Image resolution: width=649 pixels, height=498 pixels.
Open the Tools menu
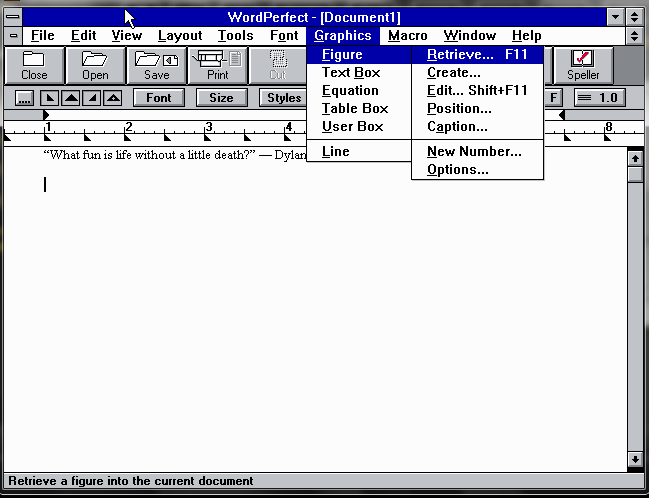tap(236, 36)
